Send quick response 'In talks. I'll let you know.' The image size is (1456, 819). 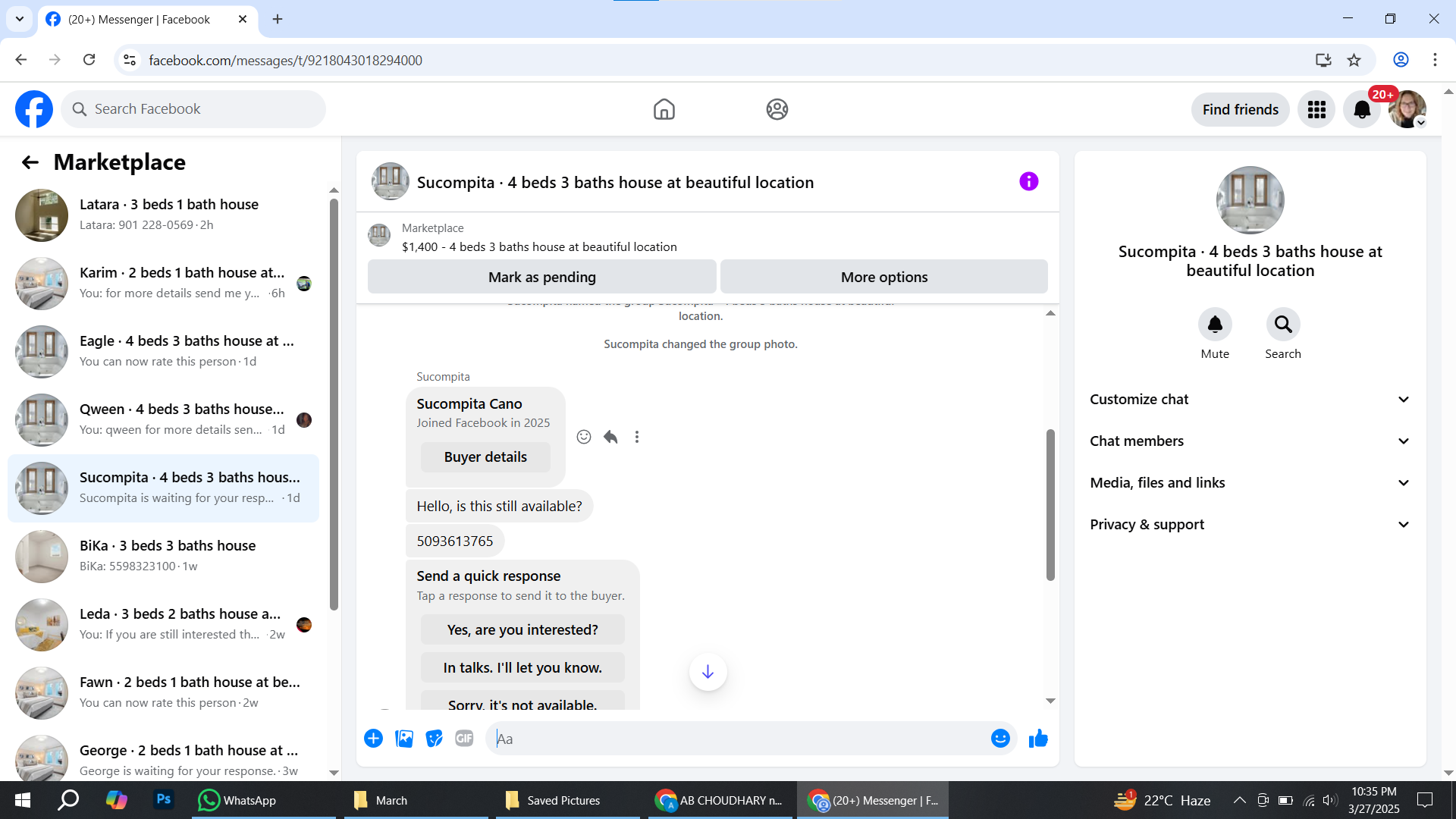coord(522,668)
